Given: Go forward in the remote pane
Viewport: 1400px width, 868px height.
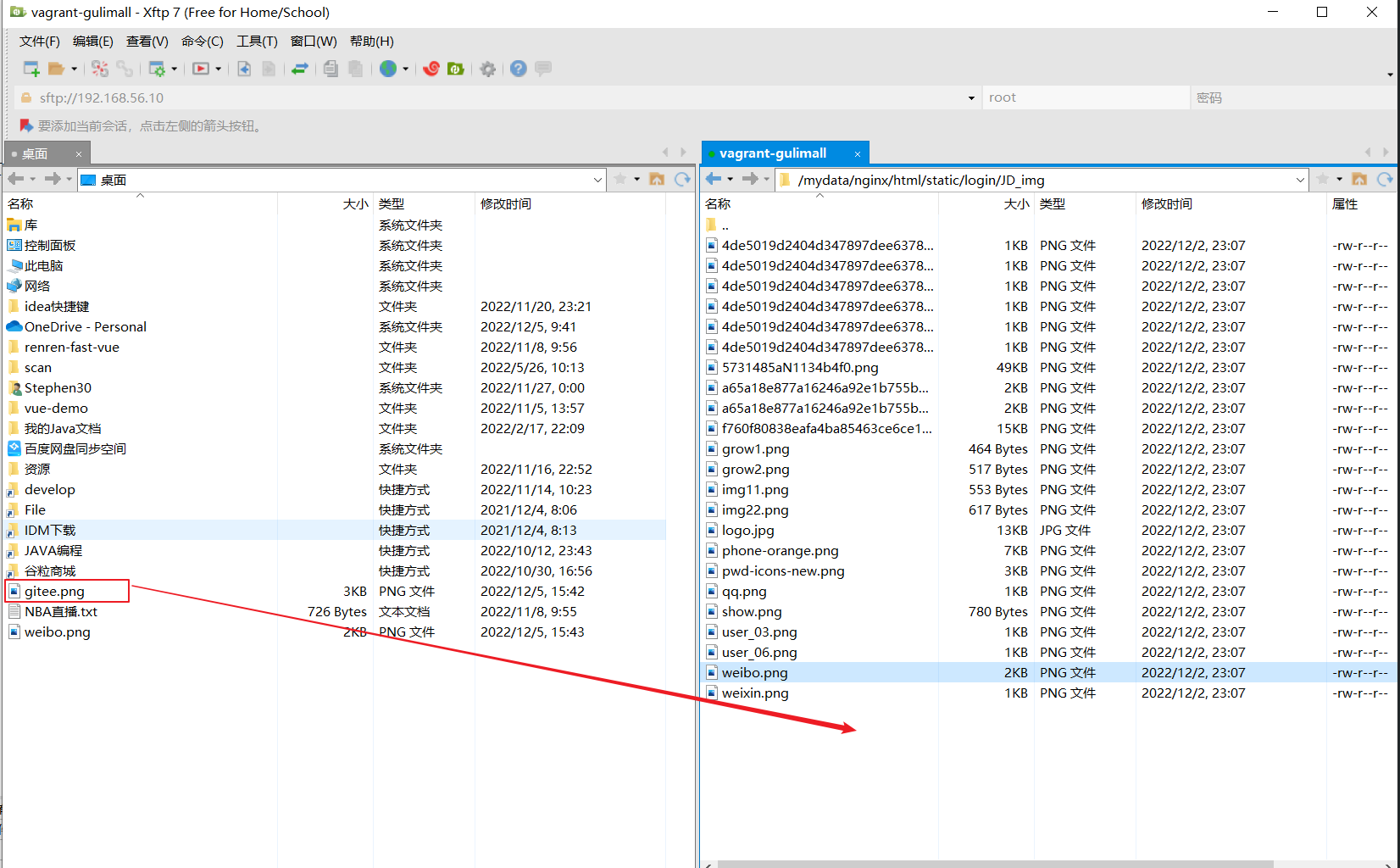Looking at the screenshot, I should (750, 179).
